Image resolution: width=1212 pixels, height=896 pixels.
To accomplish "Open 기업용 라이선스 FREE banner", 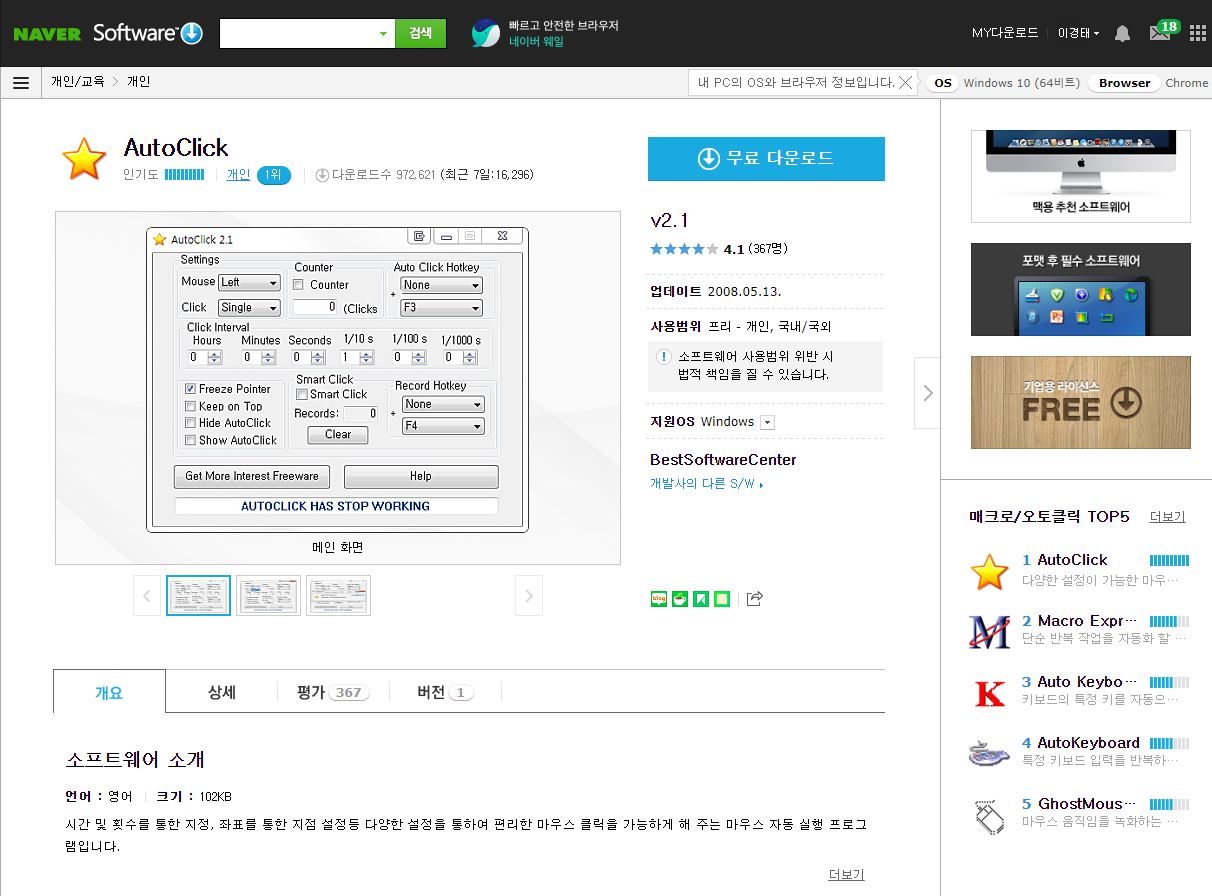I will coord(1081,403).
